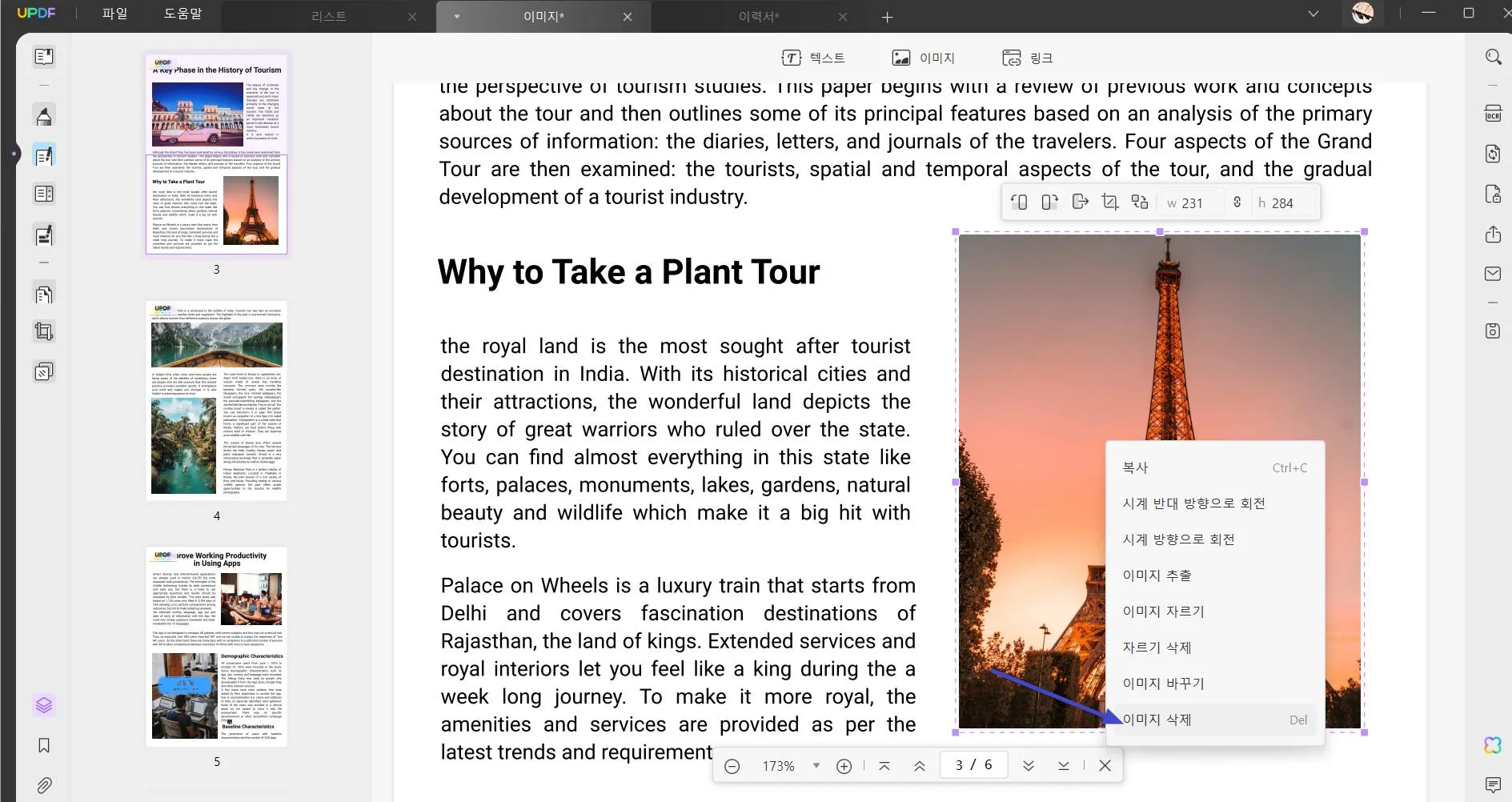Jump to the last page arrow
The image size is (1512, 802).
(x=1064, y=766)
